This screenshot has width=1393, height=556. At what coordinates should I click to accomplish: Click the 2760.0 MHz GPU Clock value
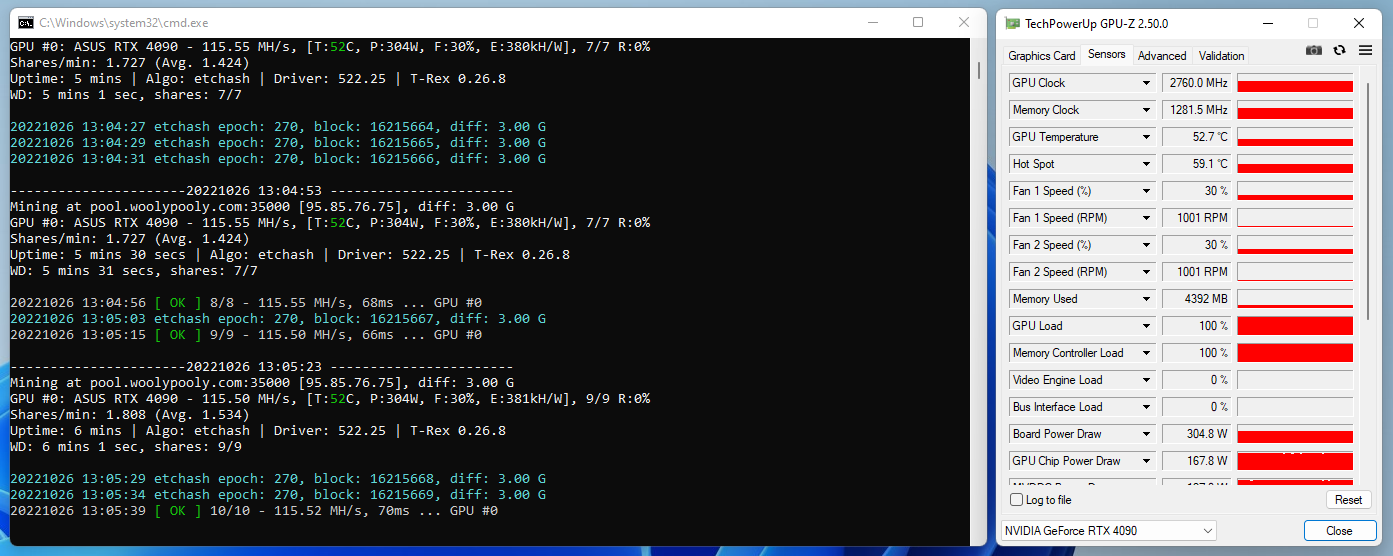coord(1197,83)
